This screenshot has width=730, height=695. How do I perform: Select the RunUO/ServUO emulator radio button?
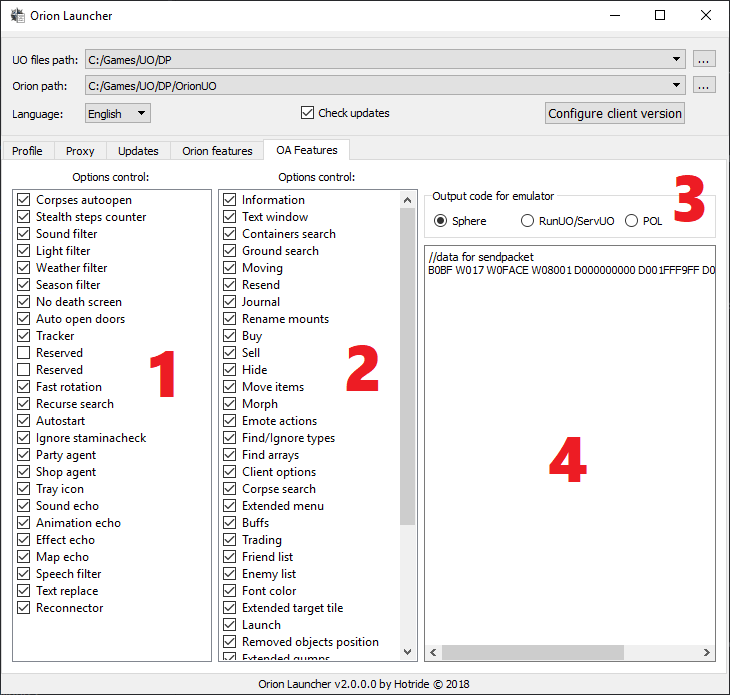pyautogui.click(x=527, y=221)
